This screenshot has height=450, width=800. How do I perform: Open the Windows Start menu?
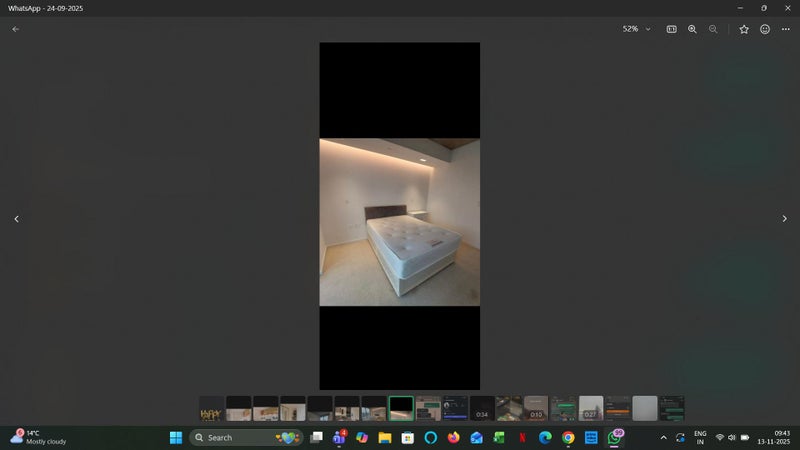tap(176, 437)
